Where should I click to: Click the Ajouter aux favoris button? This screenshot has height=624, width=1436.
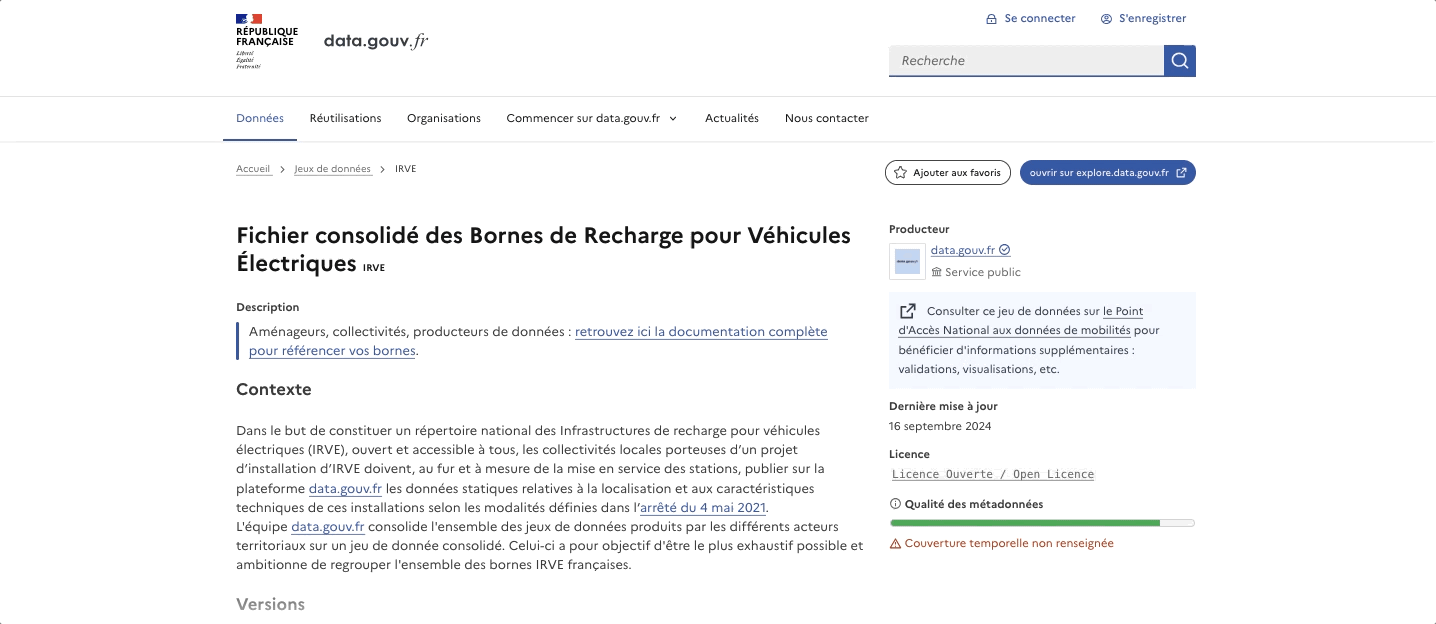pyautogui.click(x=948, y=173)
